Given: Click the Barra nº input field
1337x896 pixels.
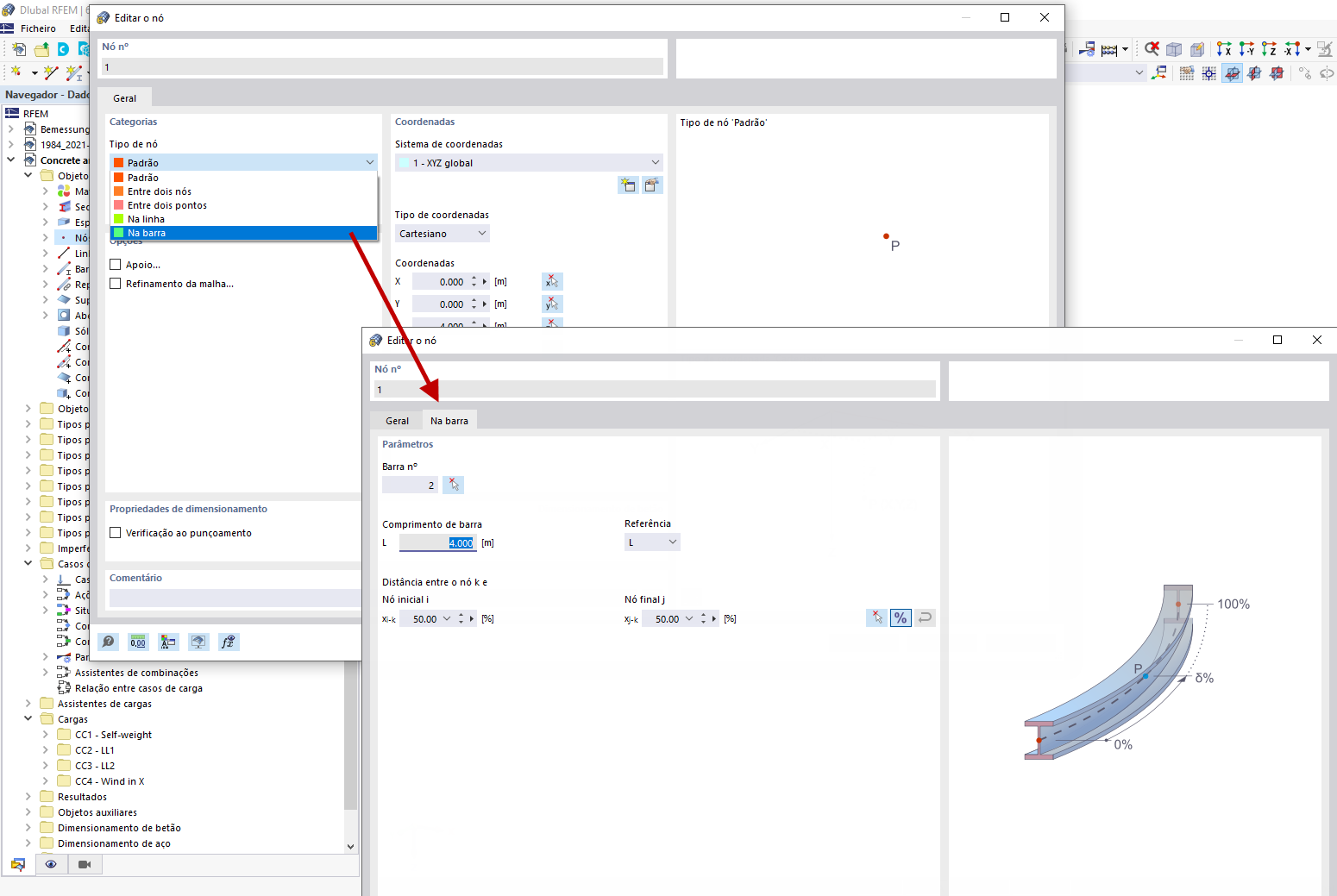Looking at the screenshot, I should point(410,485).
